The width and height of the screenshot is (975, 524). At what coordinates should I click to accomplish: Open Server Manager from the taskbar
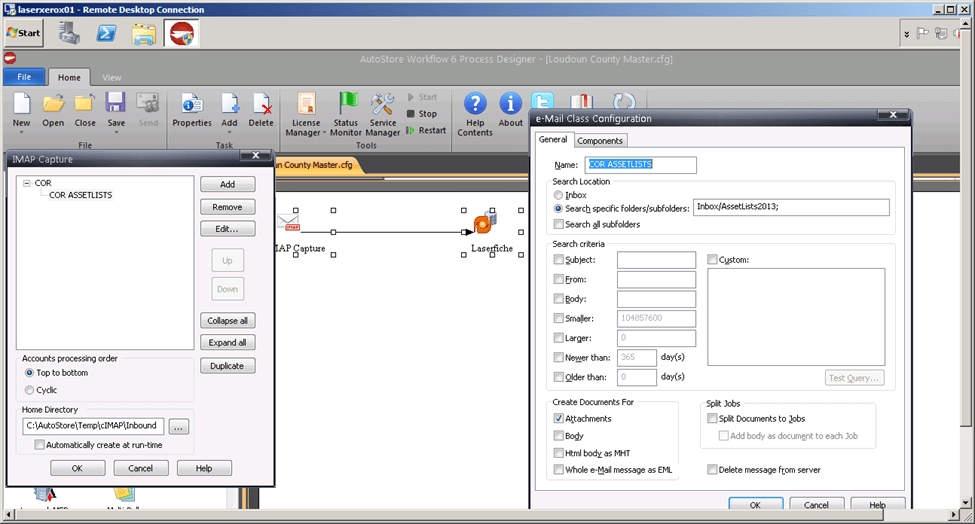tap(69, 33)
